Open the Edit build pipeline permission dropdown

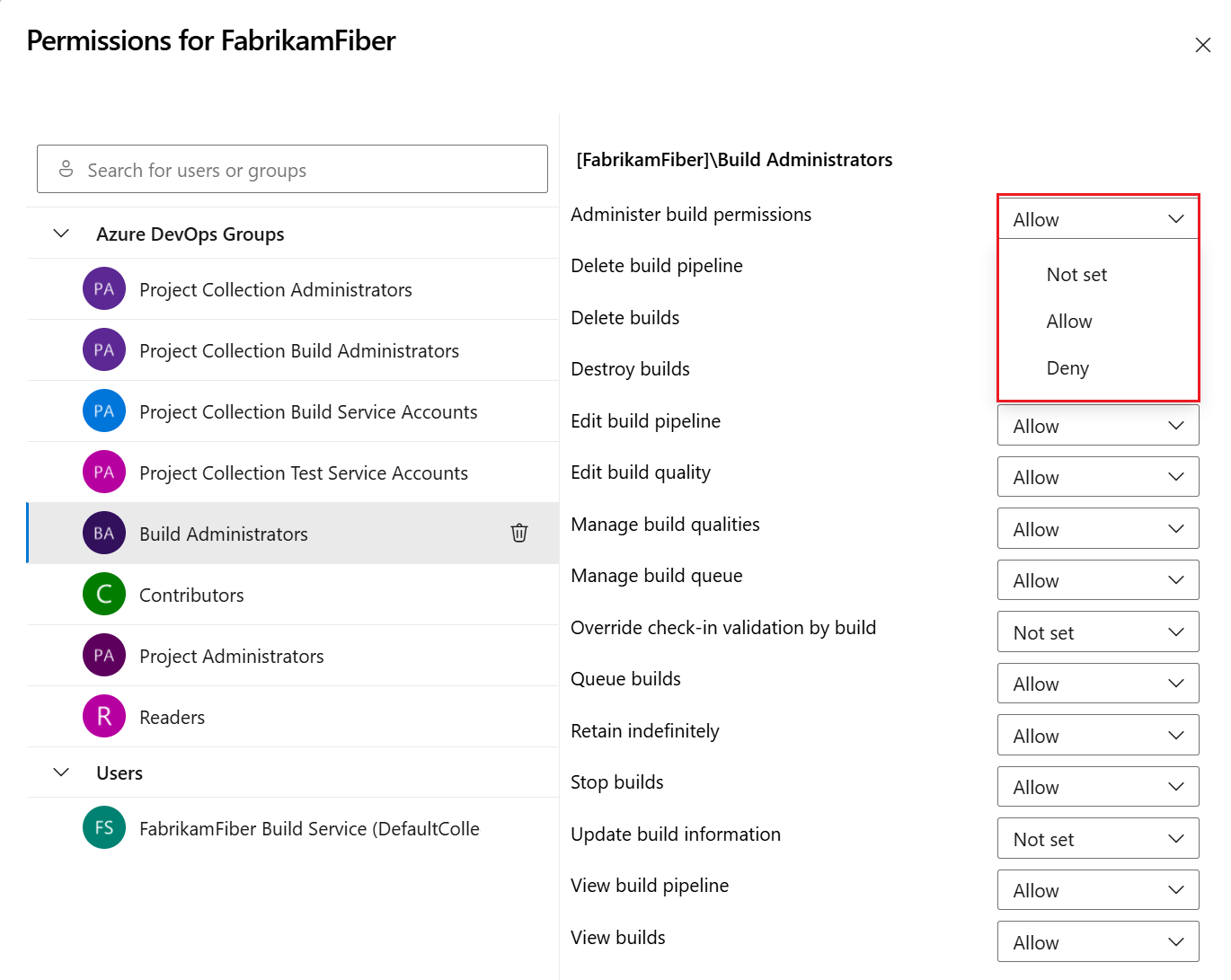(1097, 425)
